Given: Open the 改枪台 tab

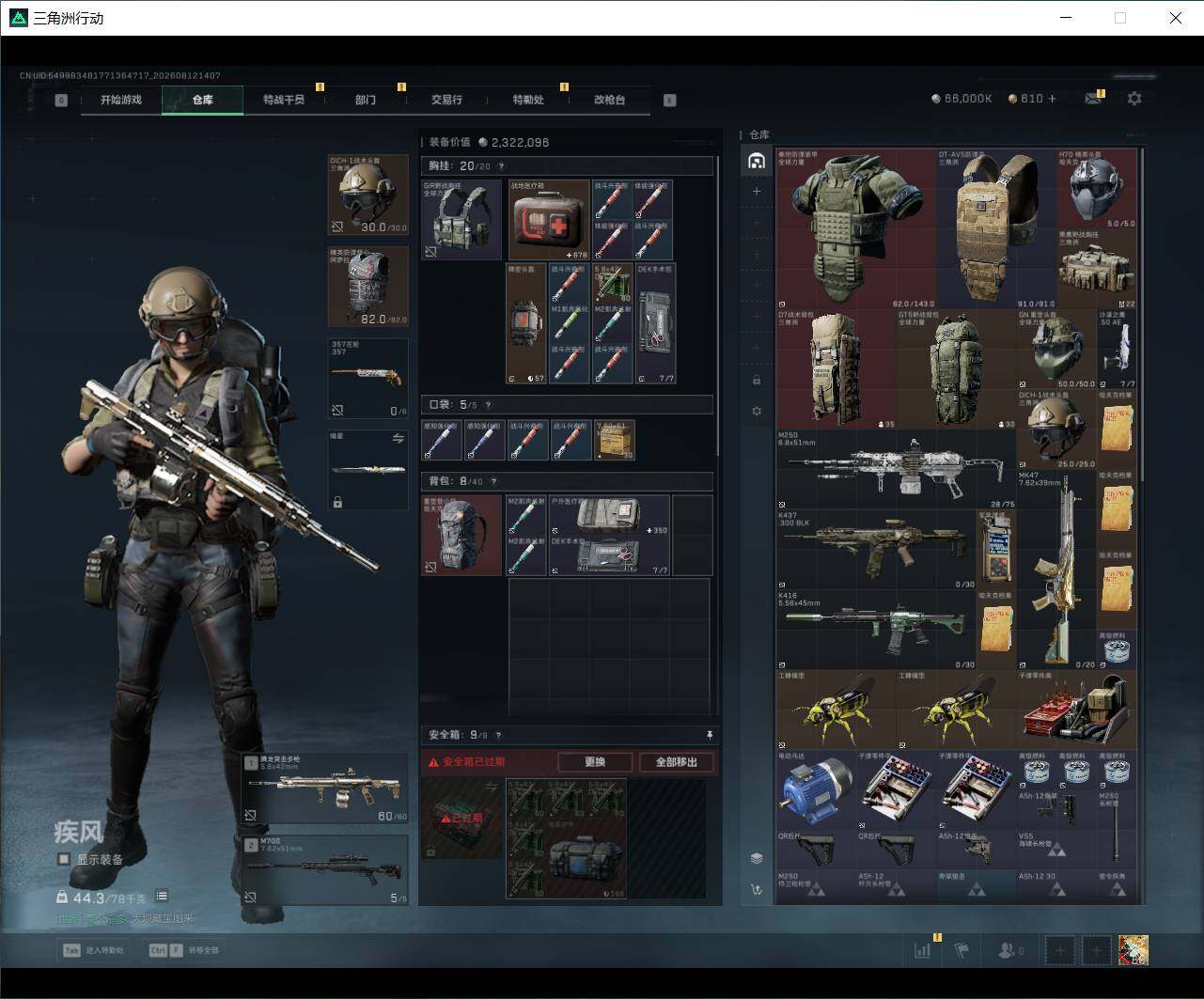Looking at the screenshot, I should (x=609, y=100).
